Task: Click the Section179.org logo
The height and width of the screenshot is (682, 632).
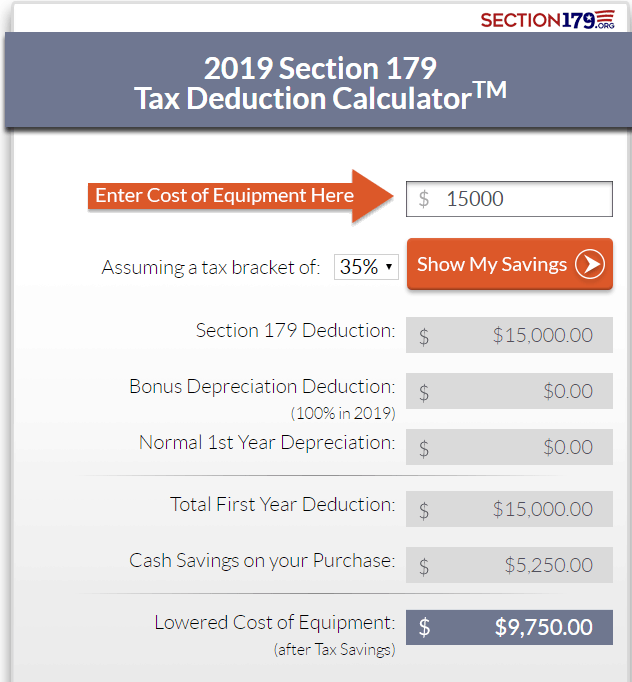Action: tap(548, 20)
